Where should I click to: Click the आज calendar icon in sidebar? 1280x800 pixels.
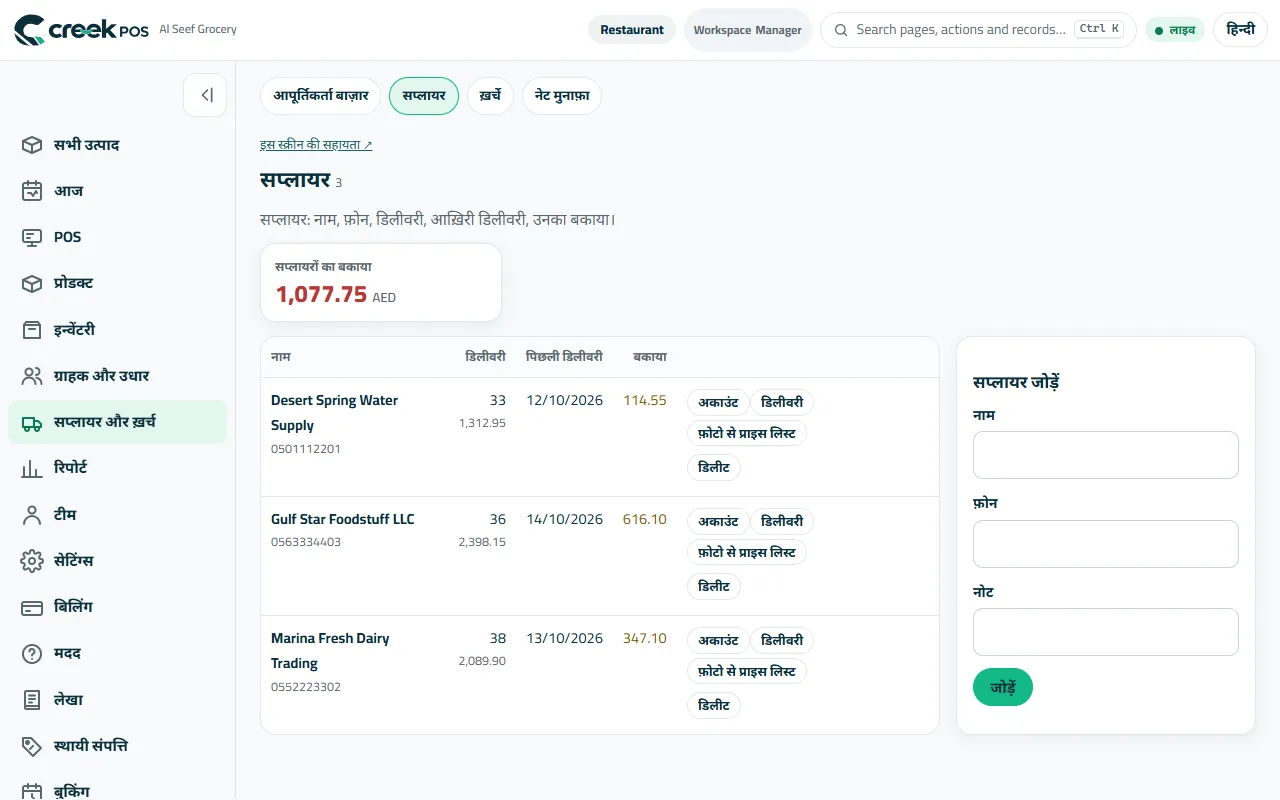[x=32, y=191]
